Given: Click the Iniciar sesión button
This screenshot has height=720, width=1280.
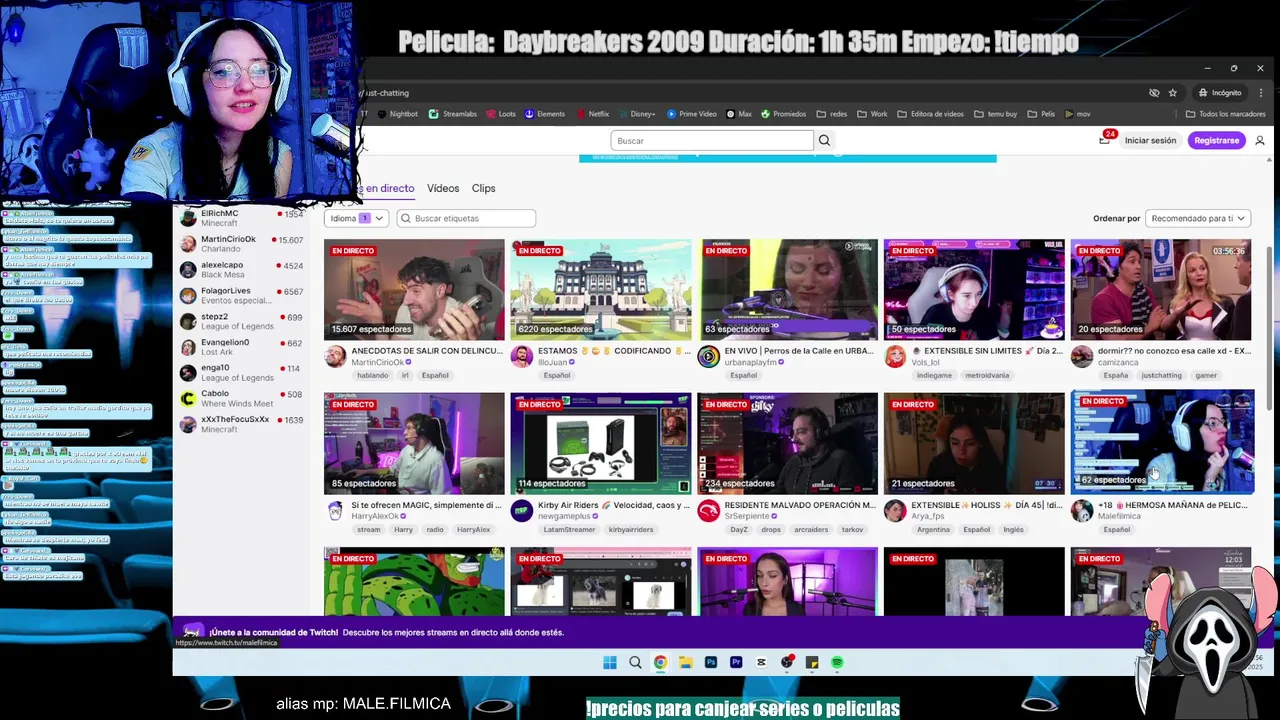Looking at the screenshot, I should 1150,141.
